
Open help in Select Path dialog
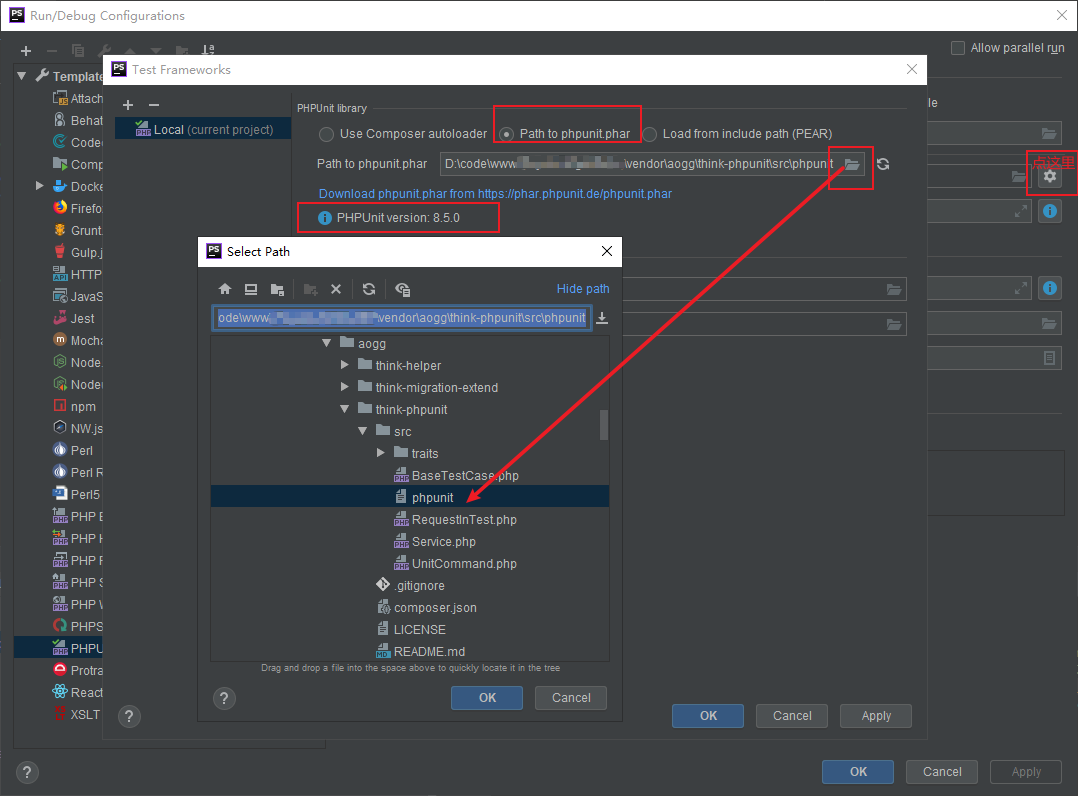(224, 698)
